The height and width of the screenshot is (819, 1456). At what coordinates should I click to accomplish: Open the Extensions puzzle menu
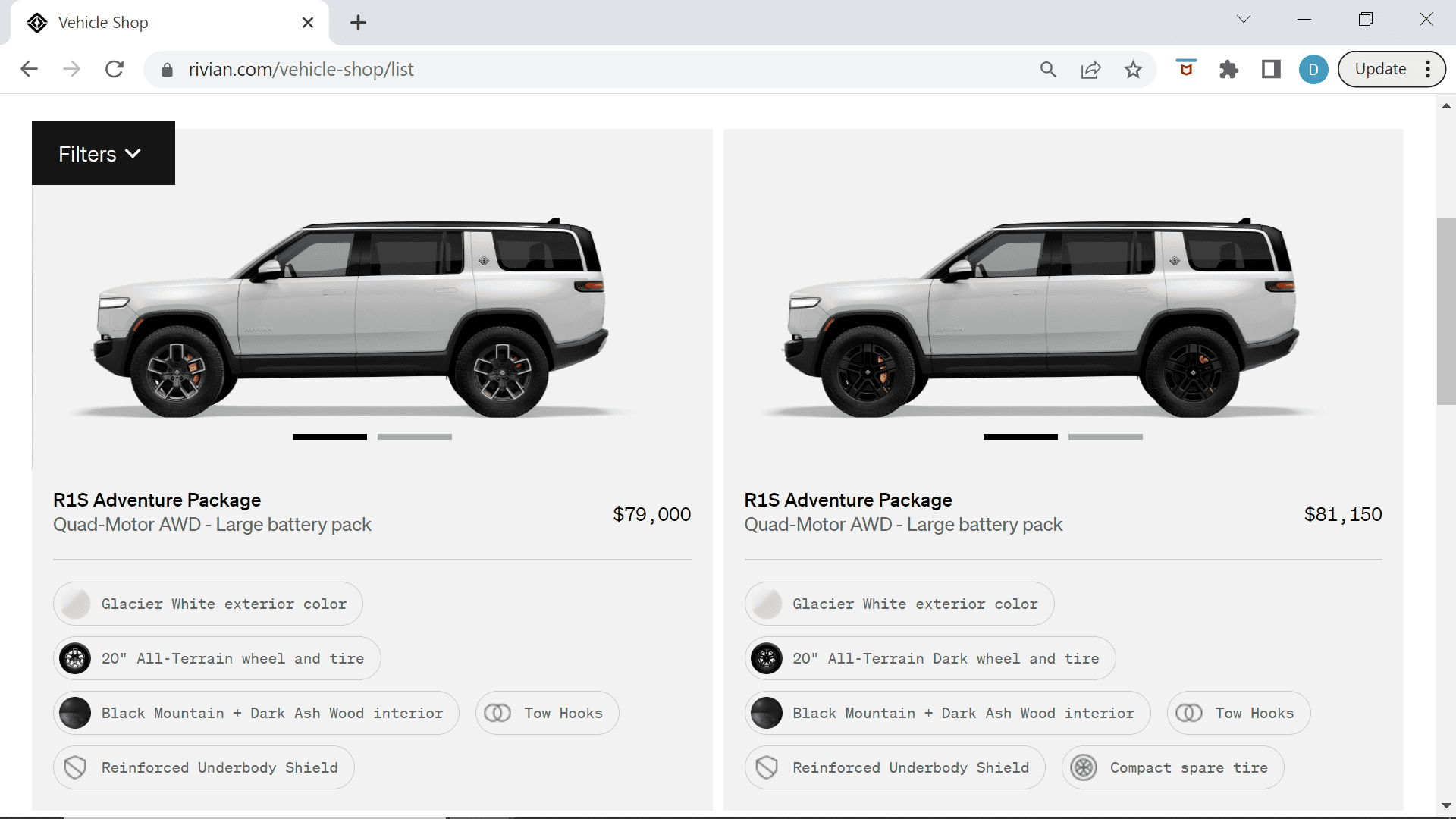[x=1228, y=70]
